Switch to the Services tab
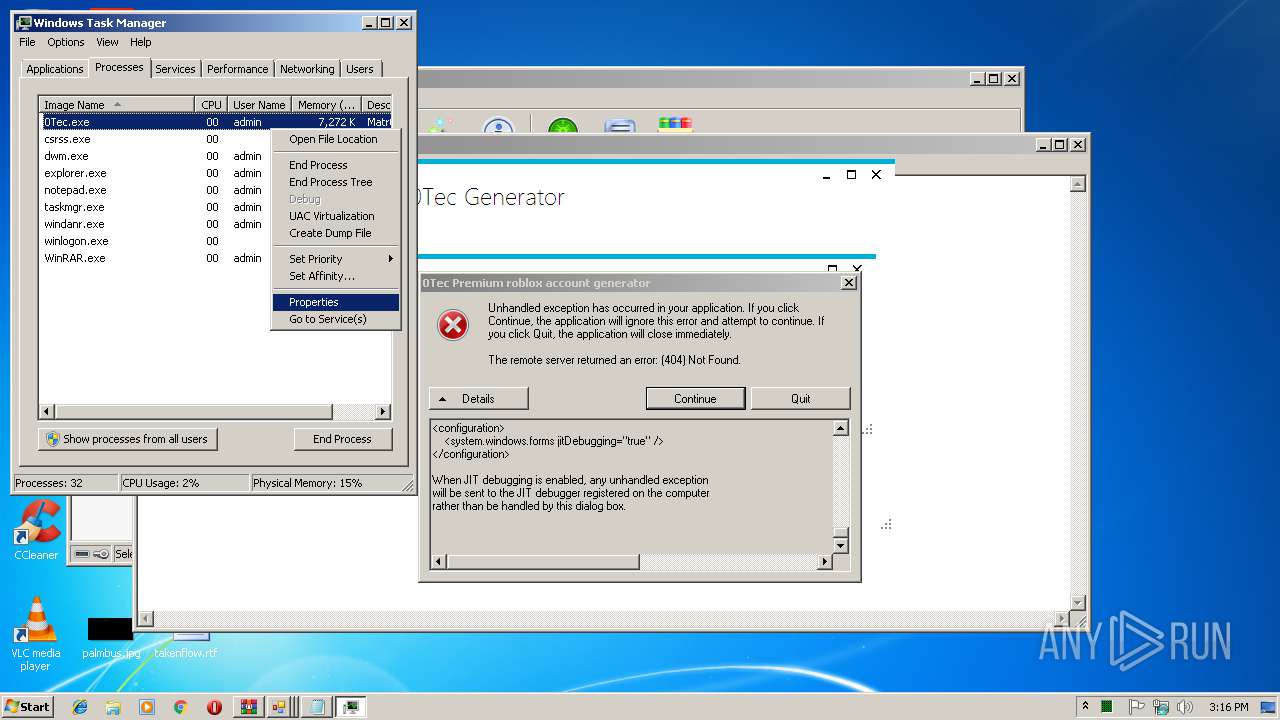1280x720 pixels. (175, 69)
